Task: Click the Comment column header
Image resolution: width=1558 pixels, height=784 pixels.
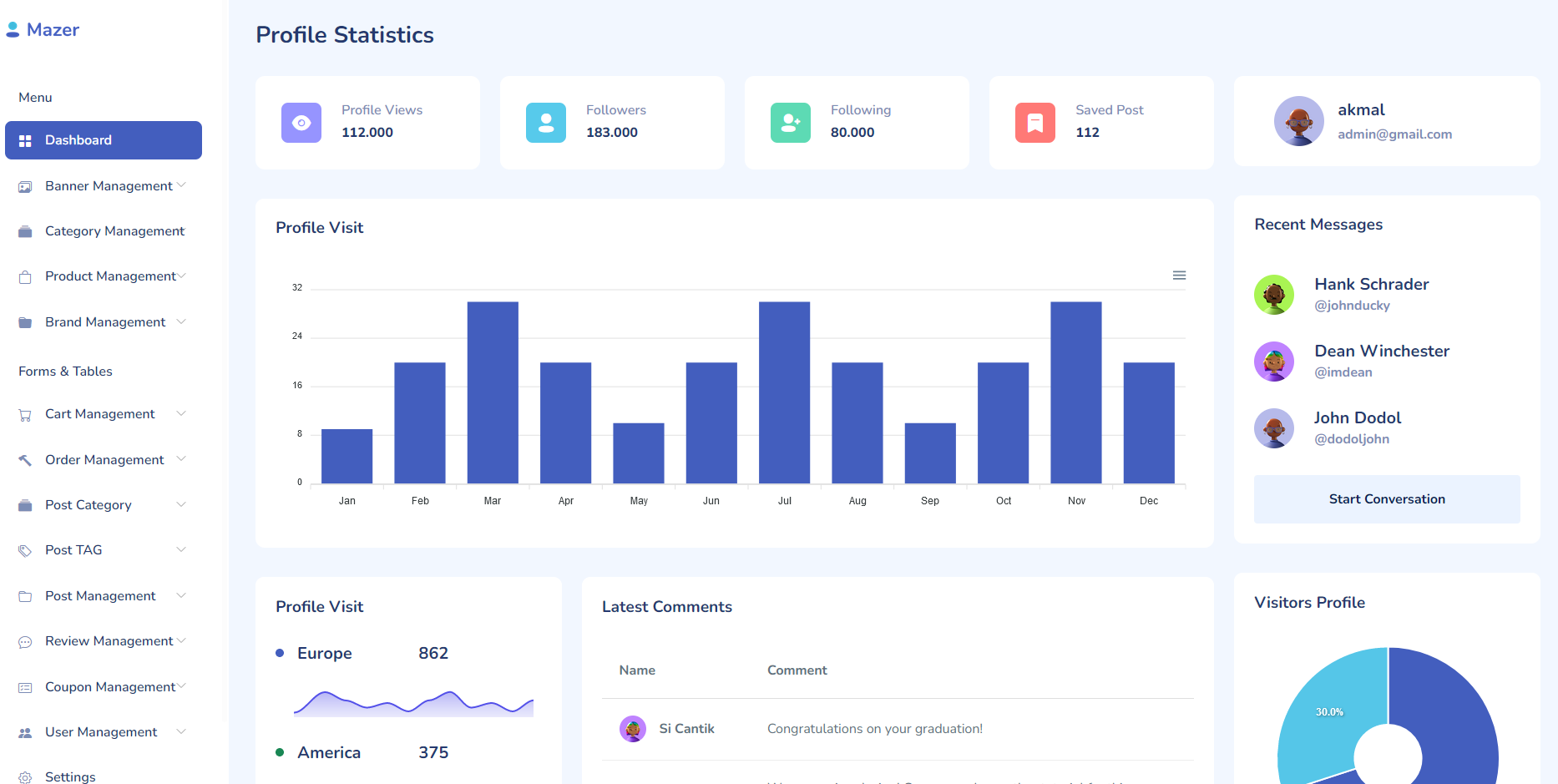Action: pos(797,670)
